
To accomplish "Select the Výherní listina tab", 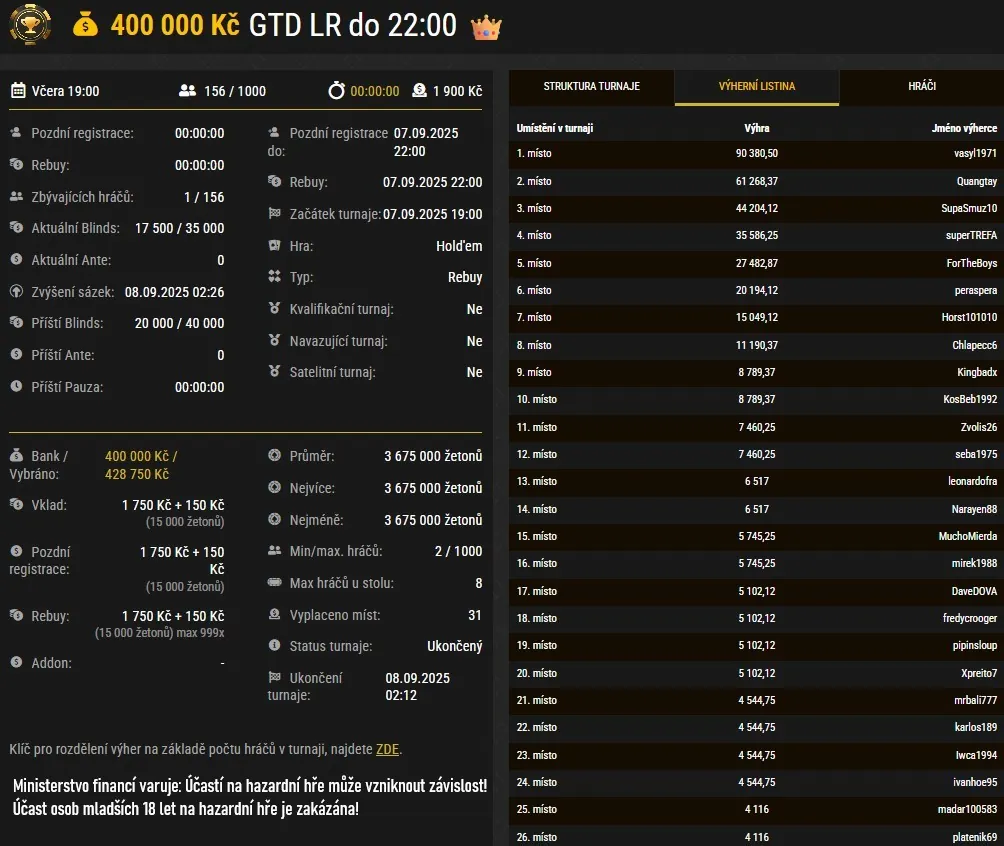I will tap(757, 86).
